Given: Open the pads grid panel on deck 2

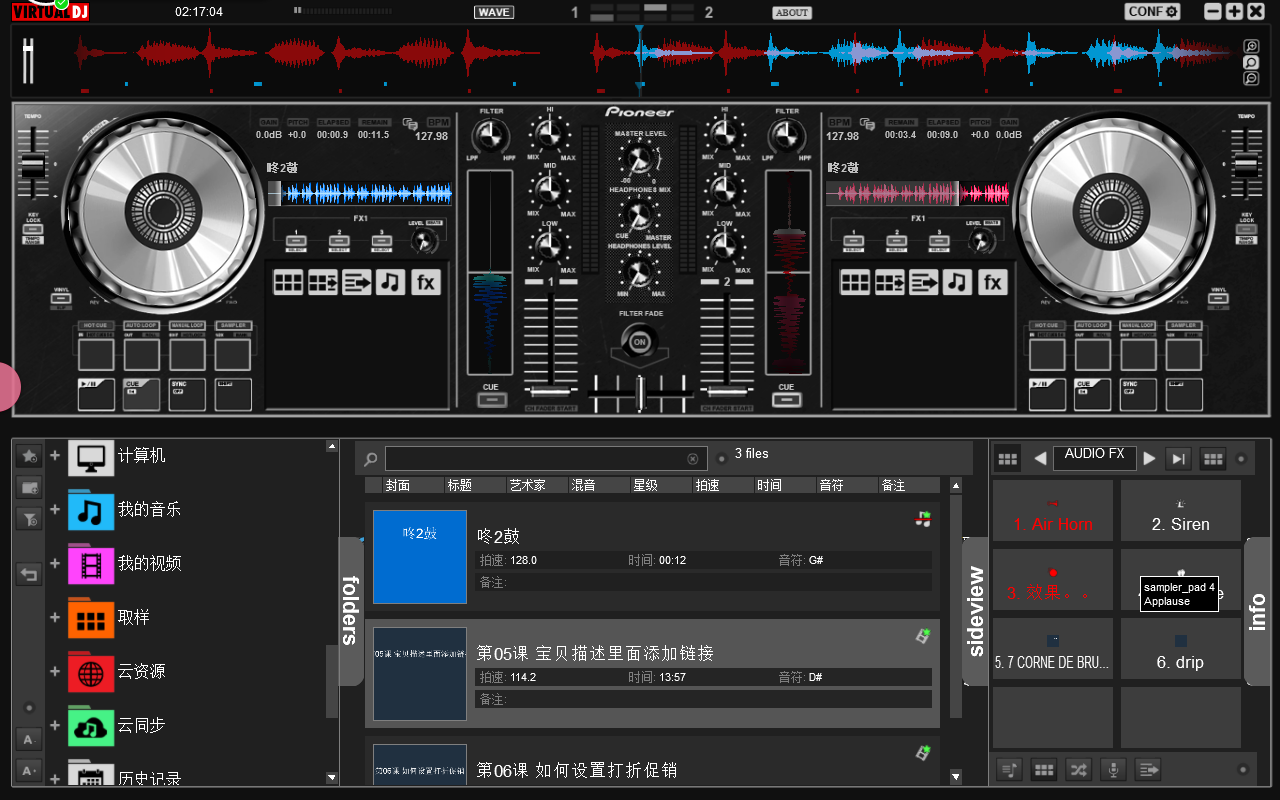Looking at the screenshot, I should [855, 282].
